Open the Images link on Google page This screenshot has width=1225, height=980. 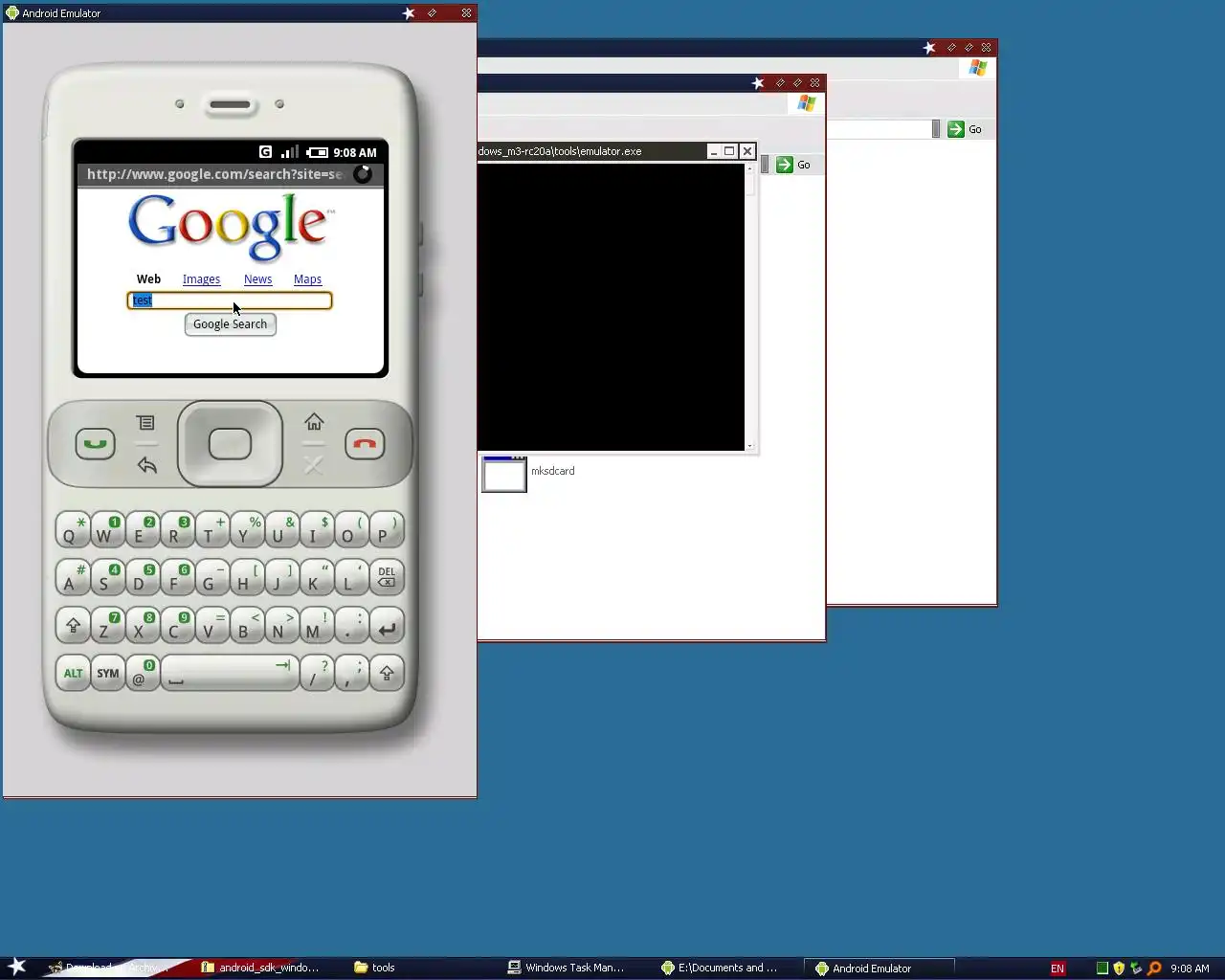tap(201, 279)
